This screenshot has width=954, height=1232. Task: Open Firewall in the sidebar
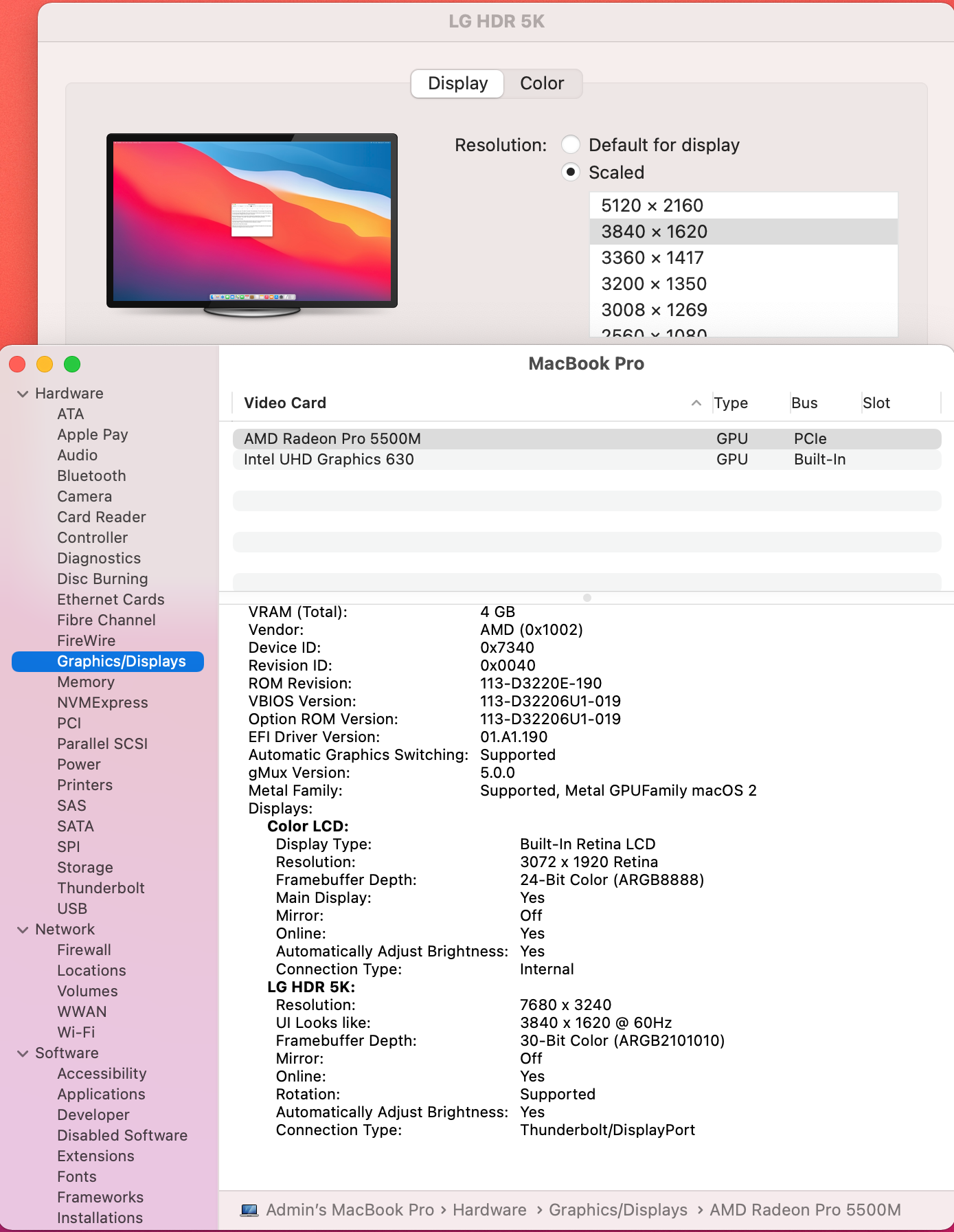[84, 950]
